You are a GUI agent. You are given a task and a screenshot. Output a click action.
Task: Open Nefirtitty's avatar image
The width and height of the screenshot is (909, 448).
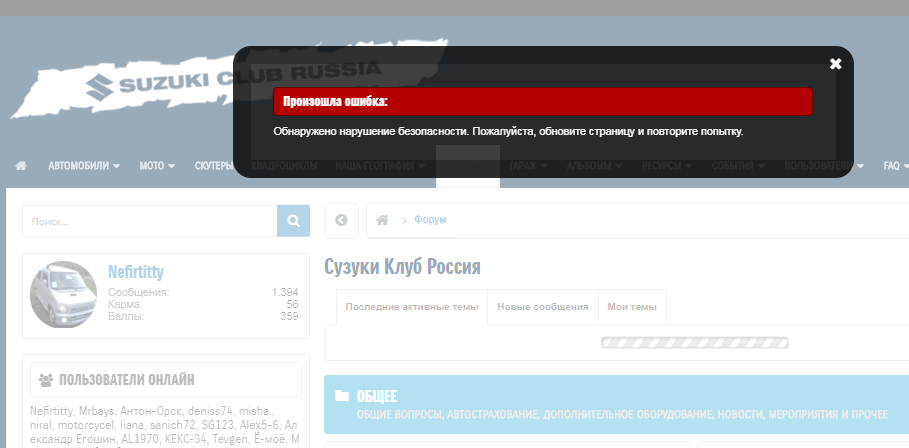click(x=64, y=294)
